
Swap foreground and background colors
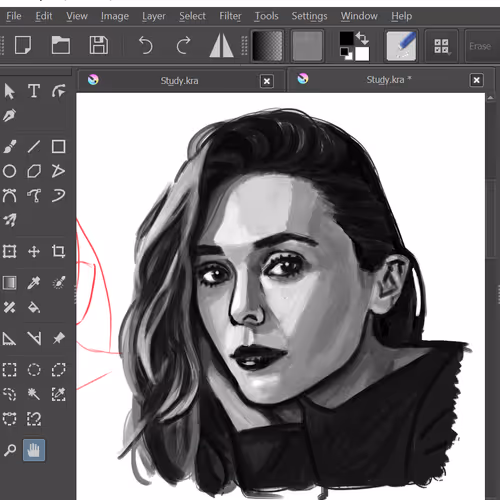point(362,38)
